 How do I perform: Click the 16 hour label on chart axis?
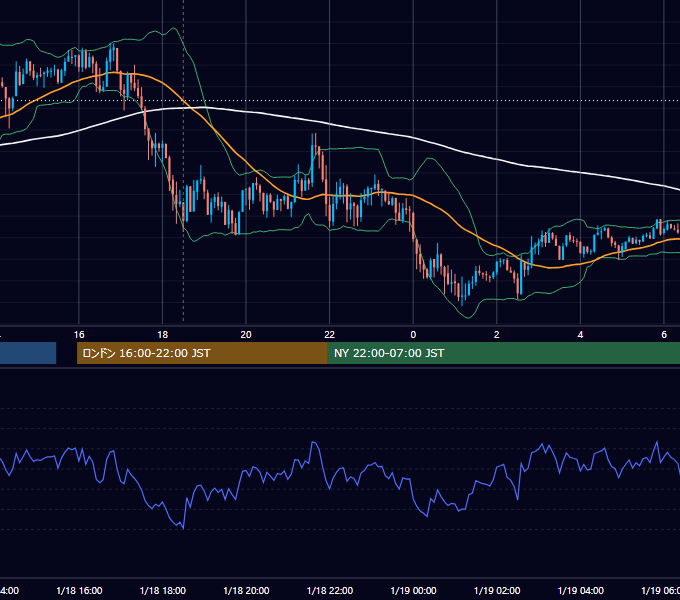tap(79, 335)
